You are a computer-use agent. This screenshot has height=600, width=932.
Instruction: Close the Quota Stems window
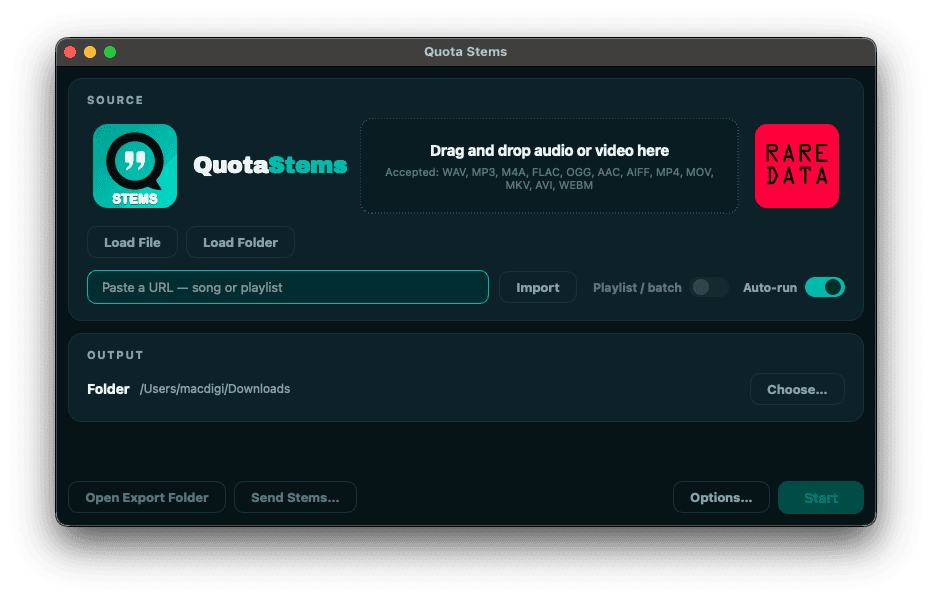70,52
